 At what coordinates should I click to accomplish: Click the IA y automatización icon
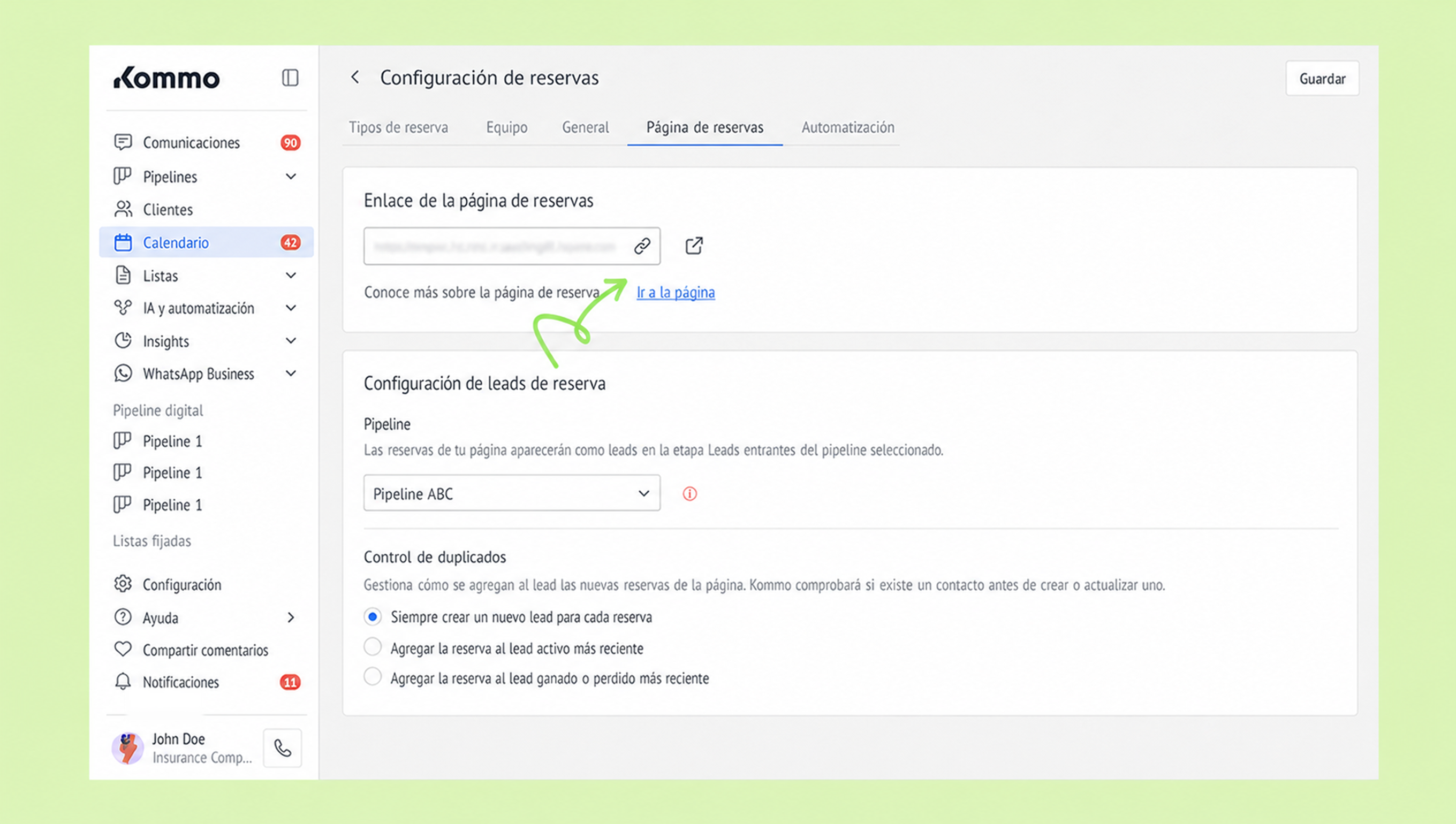(x=123, y=308)
